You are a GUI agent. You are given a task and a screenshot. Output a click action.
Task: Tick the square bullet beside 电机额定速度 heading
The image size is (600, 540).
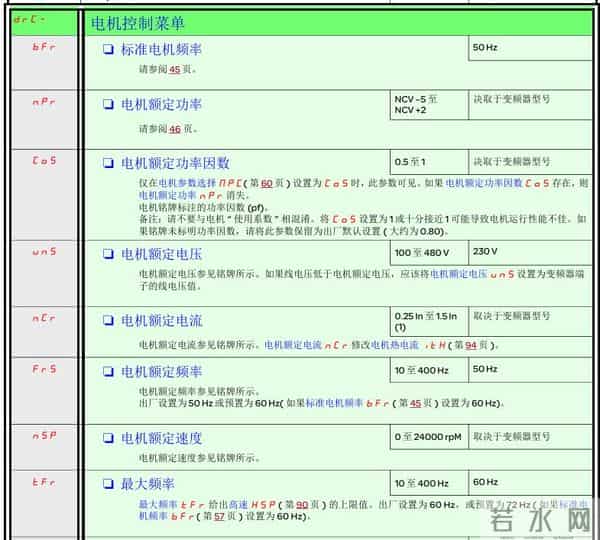point(108,438)
